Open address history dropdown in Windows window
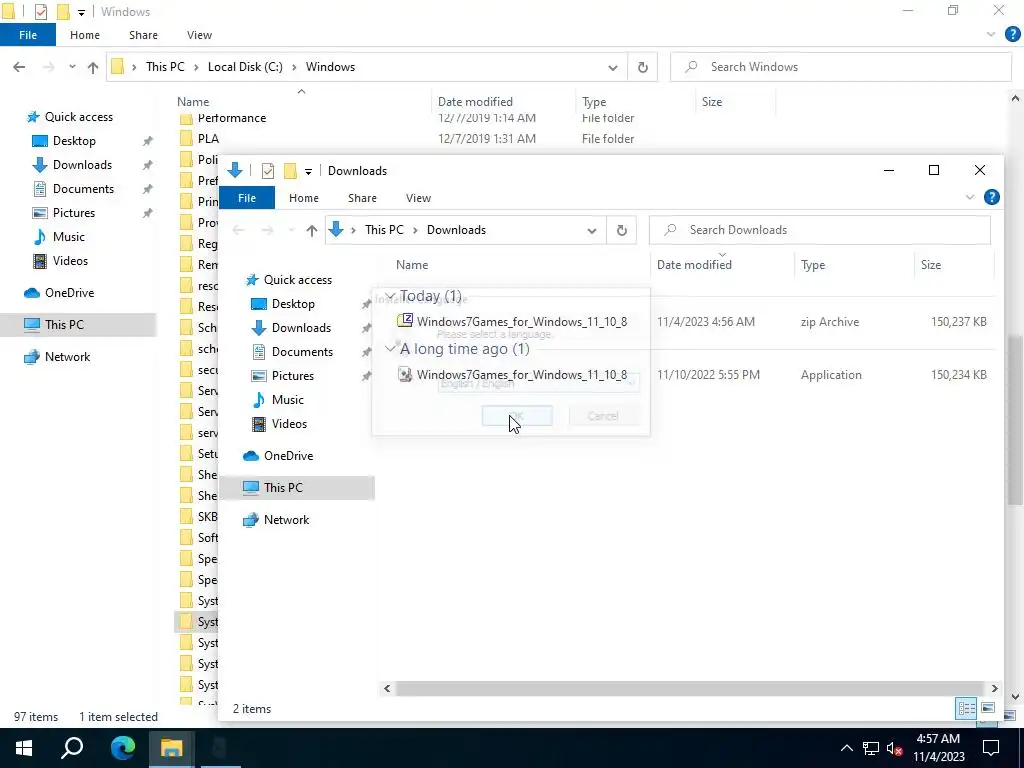The height and width of the screenshot is (768, 1024). point(613,67)
